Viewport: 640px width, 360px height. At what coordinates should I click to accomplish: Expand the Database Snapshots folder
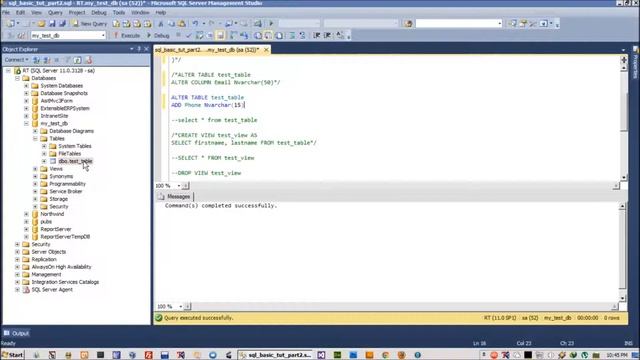click(26, 93)
